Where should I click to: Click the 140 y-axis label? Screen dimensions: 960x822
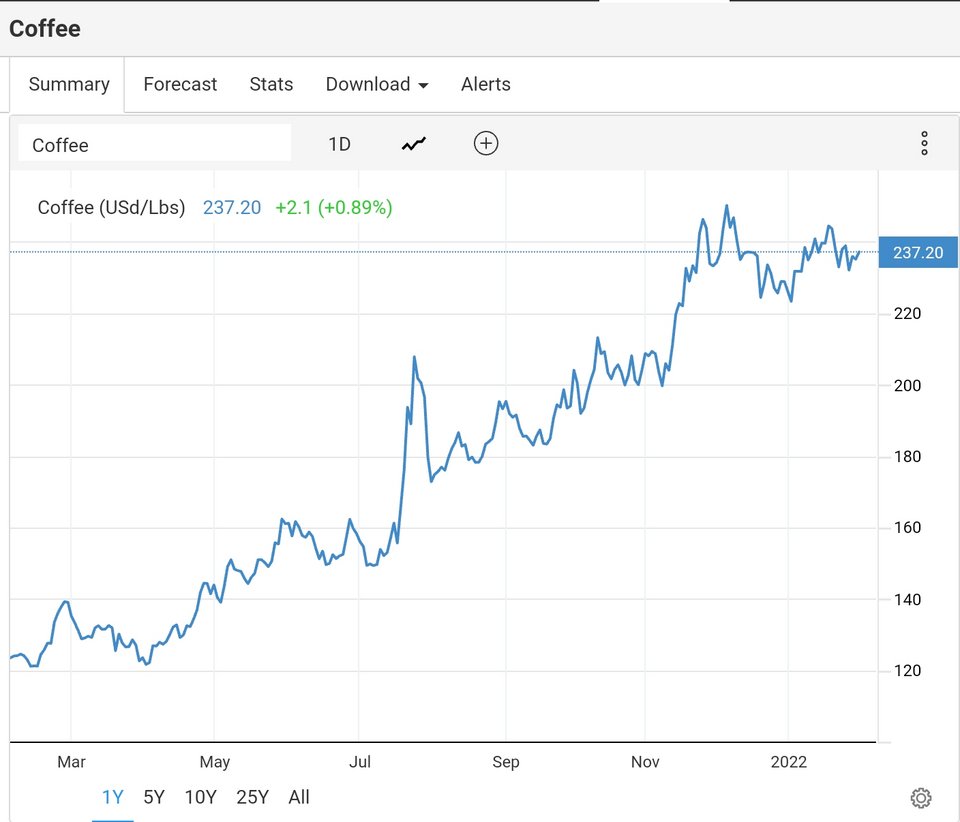907,600
